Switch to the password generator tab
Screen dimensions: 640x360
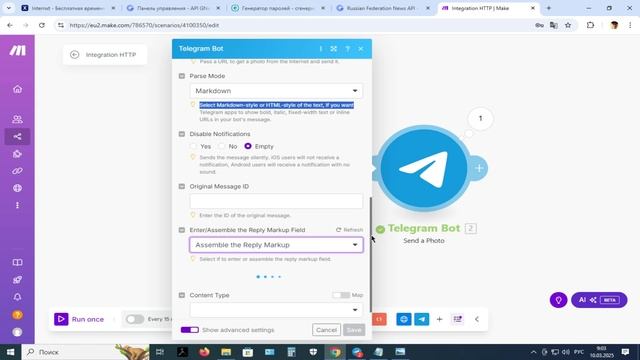tap(278, 8)
